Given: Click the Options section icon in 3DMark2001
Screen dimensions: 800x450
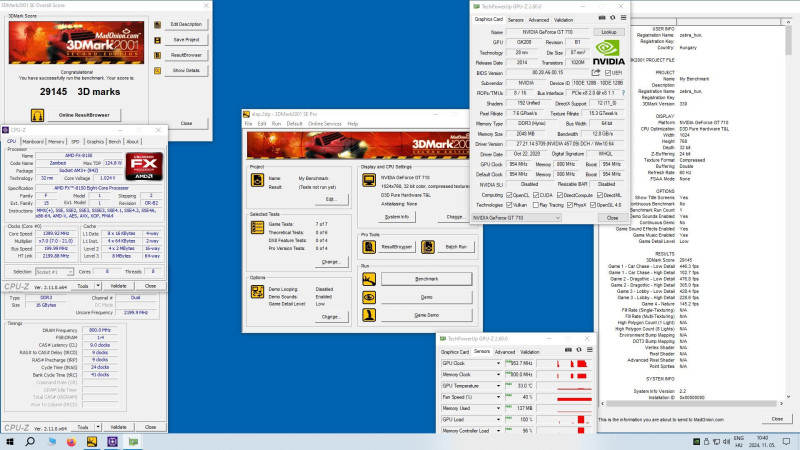Looking at the screenshot, I should click(258, 292).
